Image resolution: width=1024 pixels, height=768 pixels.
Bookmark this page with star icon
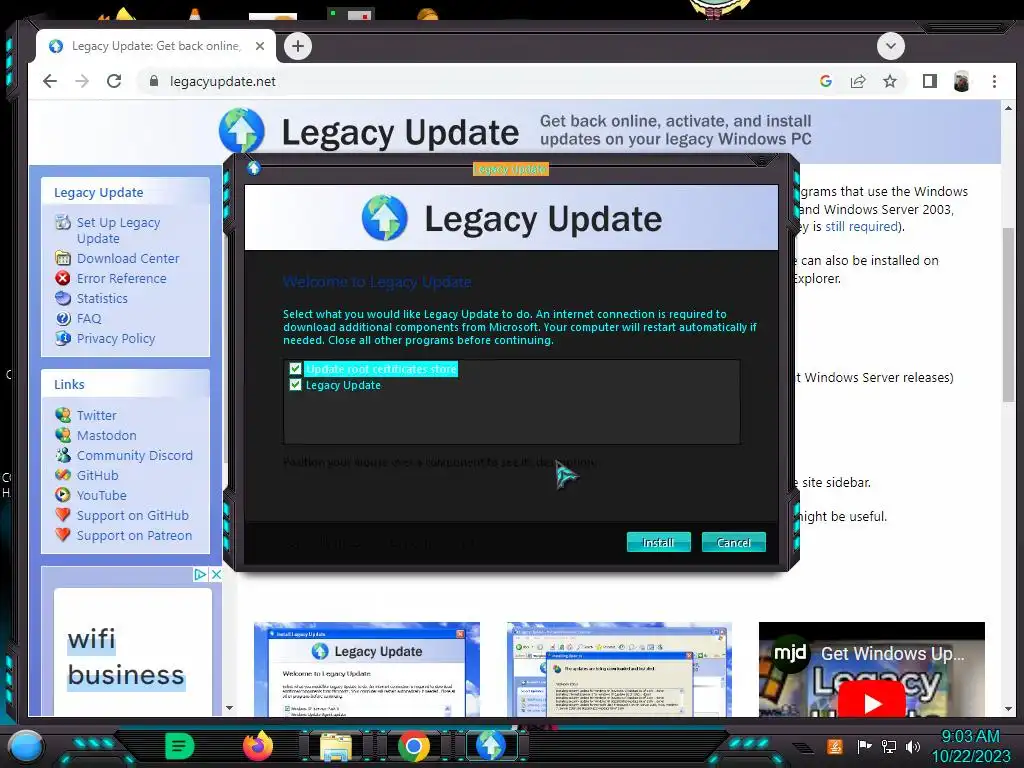[x=889, y=81]
